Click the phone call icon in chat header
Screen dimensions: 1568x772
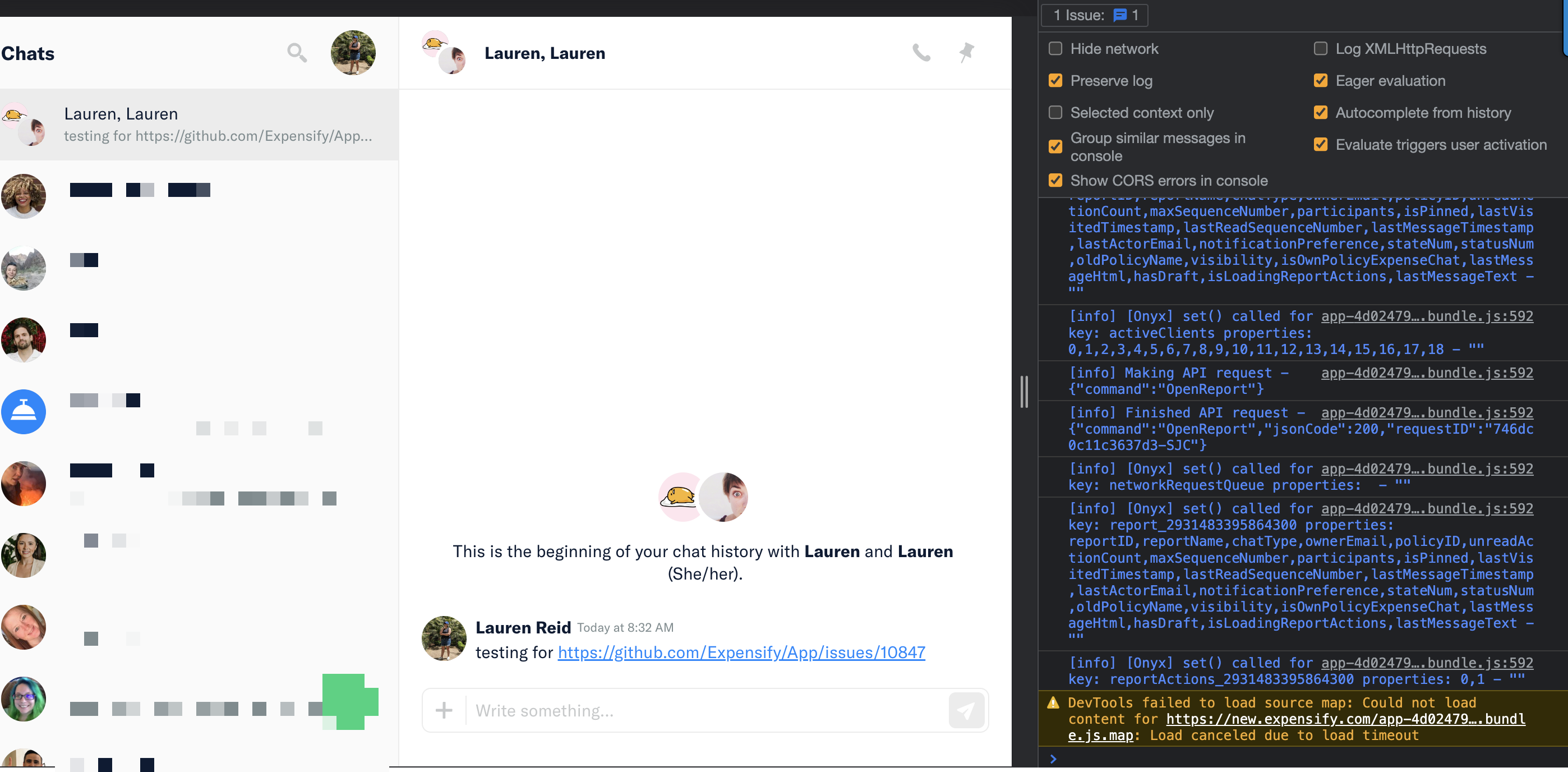click(921, 53)
